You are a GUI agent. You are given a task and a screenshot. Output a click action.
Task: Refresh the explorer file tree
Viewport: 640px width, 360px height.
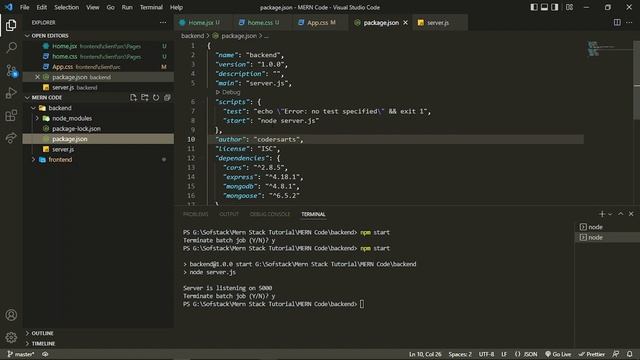click(x=156, y=98)
